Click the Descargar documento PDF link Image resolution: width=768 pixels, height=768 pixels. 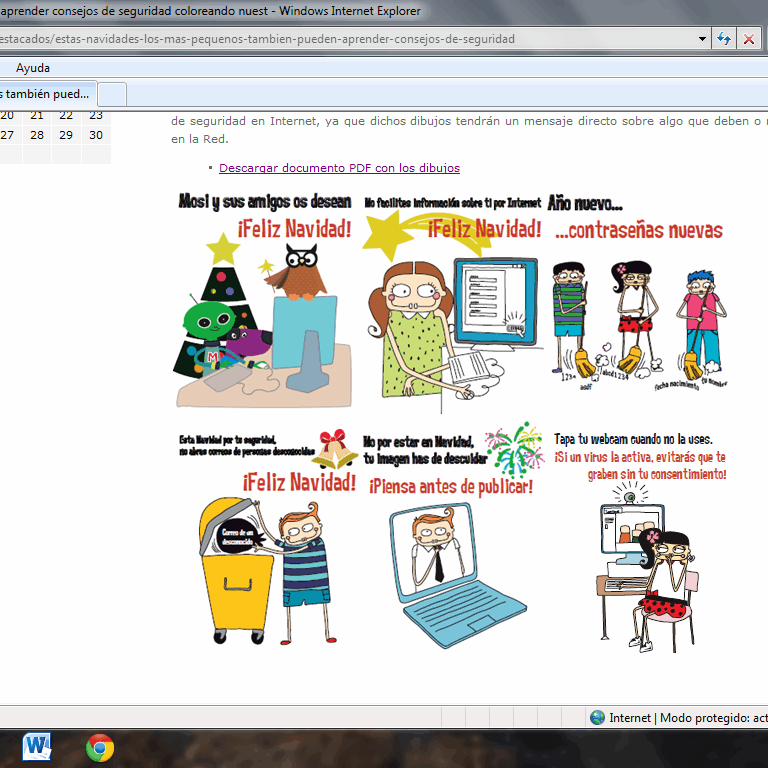339,168
